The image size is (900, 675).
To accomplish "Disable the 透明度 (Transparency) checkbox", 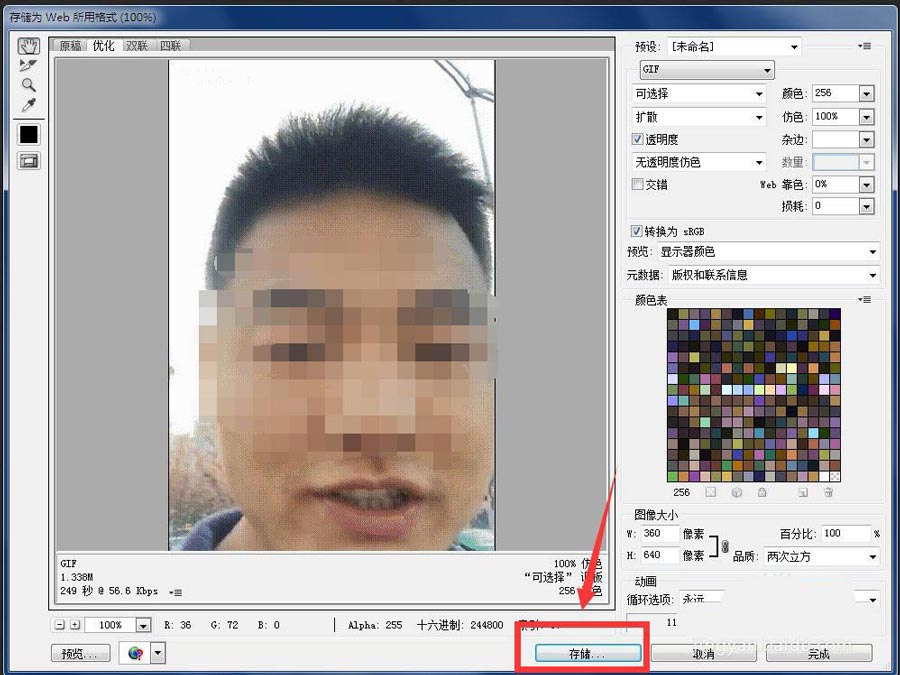I will pyautogui.click(x=637, y=139).
